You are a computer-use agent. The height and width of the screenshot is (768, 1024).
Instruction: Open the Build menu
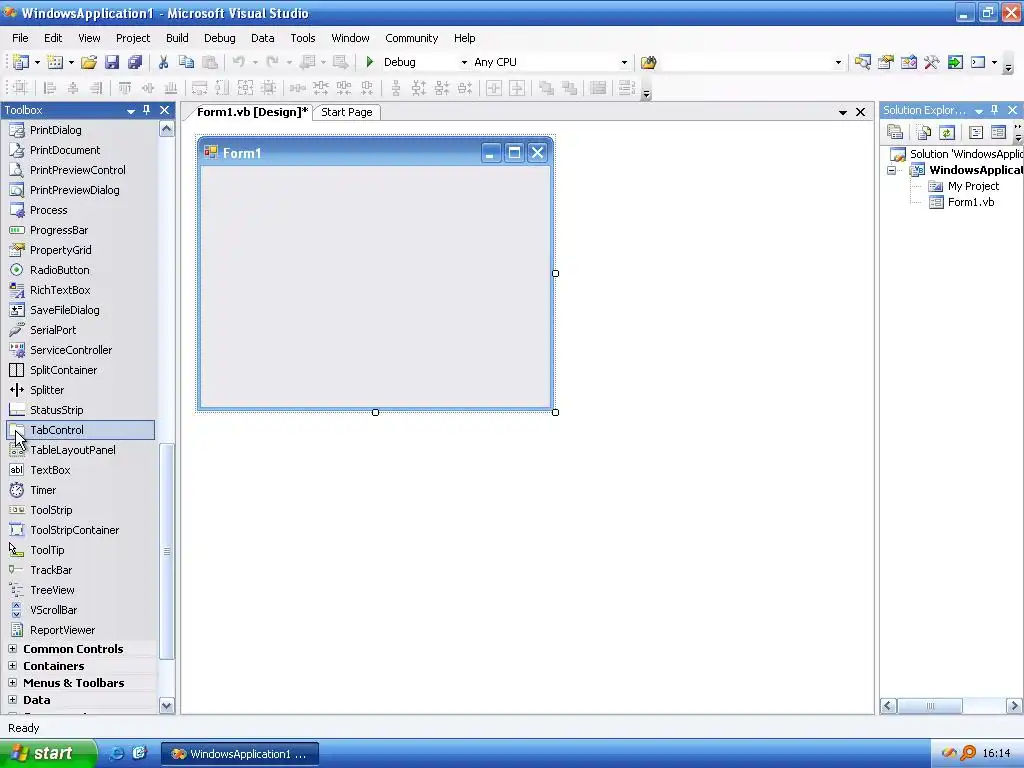177,38
